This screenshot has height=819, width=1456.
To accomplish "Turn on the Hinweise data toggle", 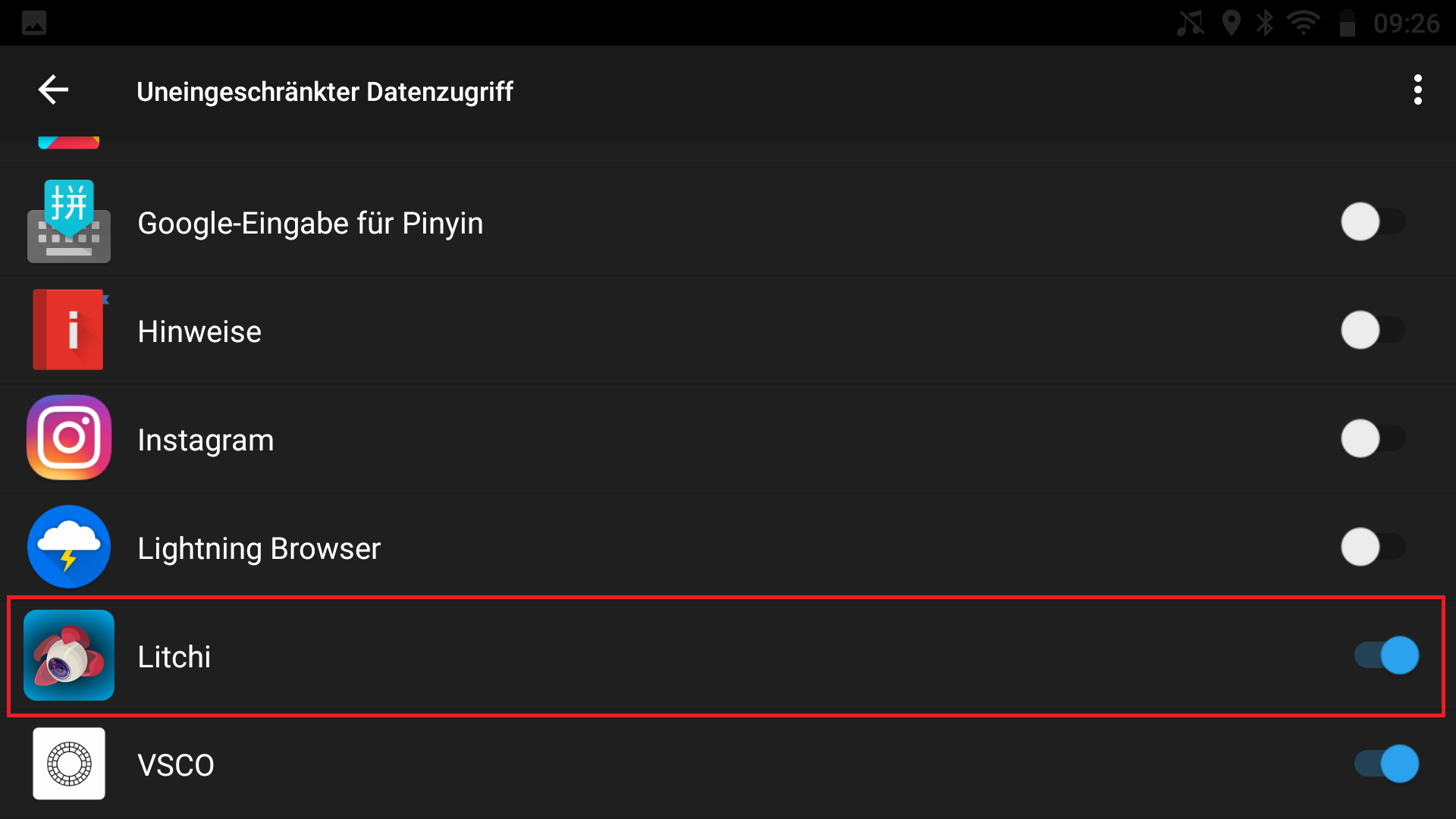I will click(x=1373, y=330).
